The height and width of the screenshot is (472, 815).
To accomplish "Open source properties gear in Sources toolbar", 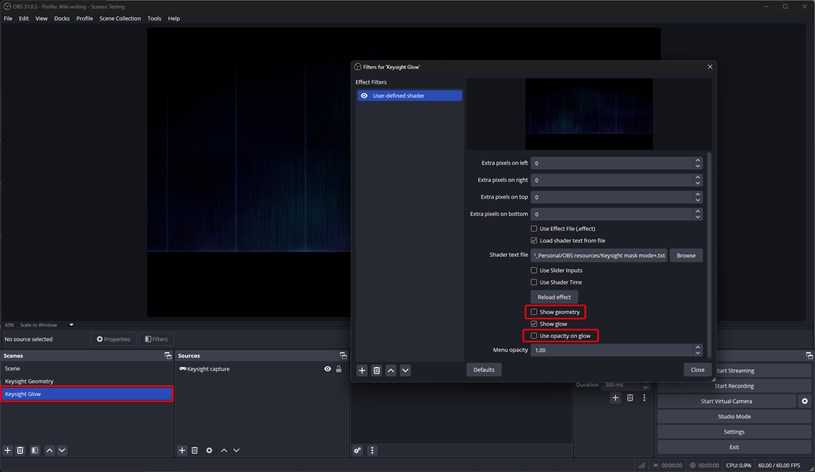I will pos(209,450).
